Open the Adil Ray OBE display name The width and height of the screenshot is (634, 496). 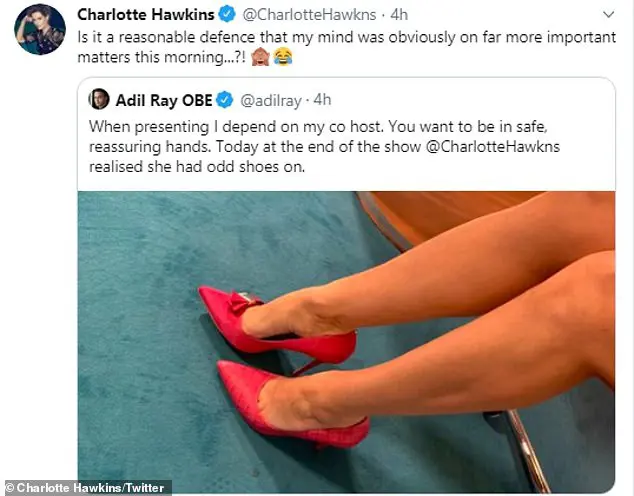[x=164, y=100]
